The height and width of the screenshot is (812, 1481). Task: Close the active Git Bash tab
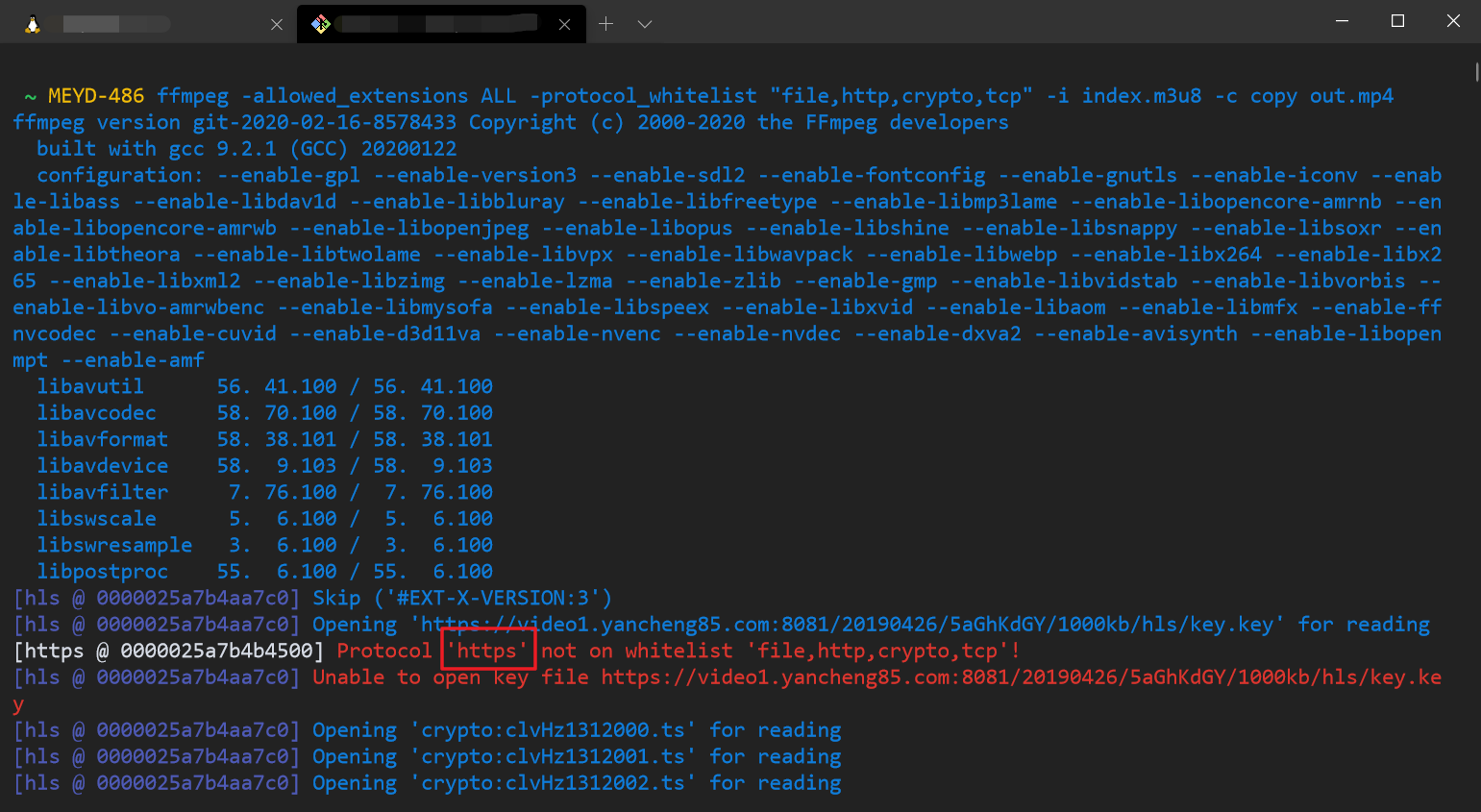[565, 25]
